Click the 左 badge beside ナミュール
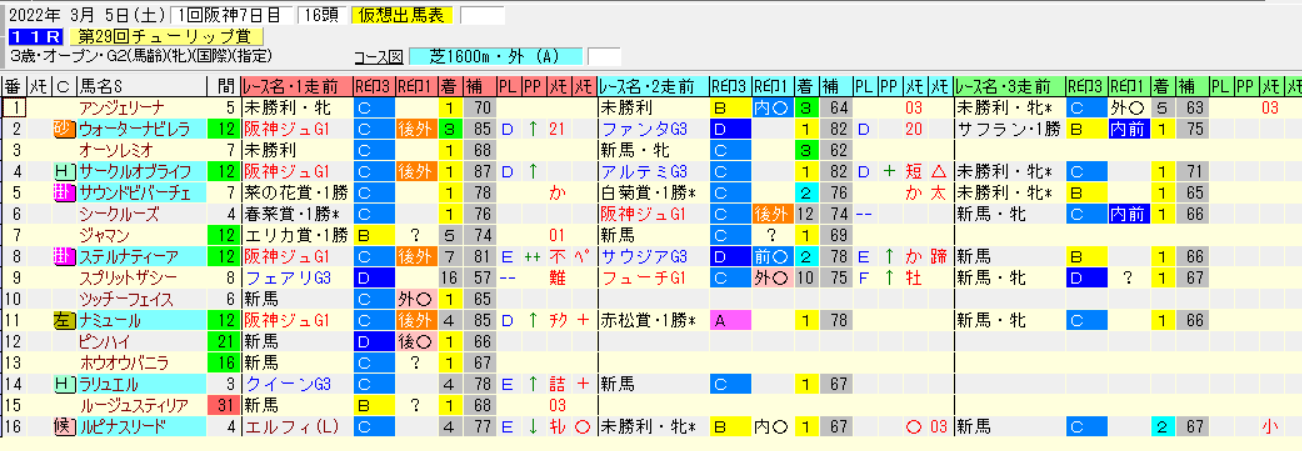Screen dimensions: 1302x451 (x=62, y=321)
